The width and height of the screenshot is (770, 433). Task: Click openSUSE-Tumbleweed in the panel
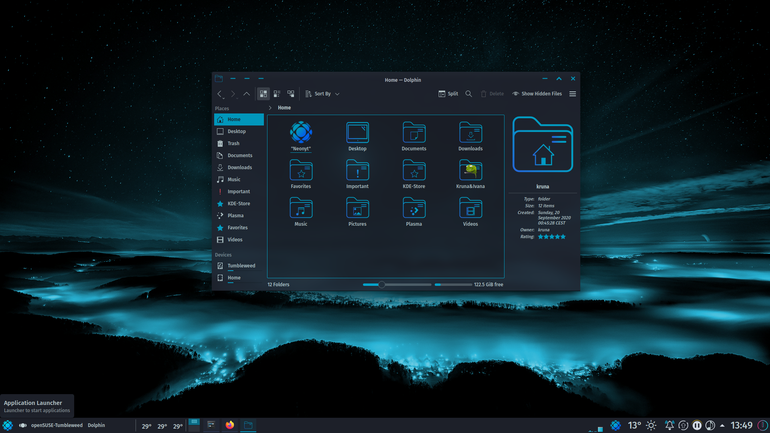(x=56, y=426)
